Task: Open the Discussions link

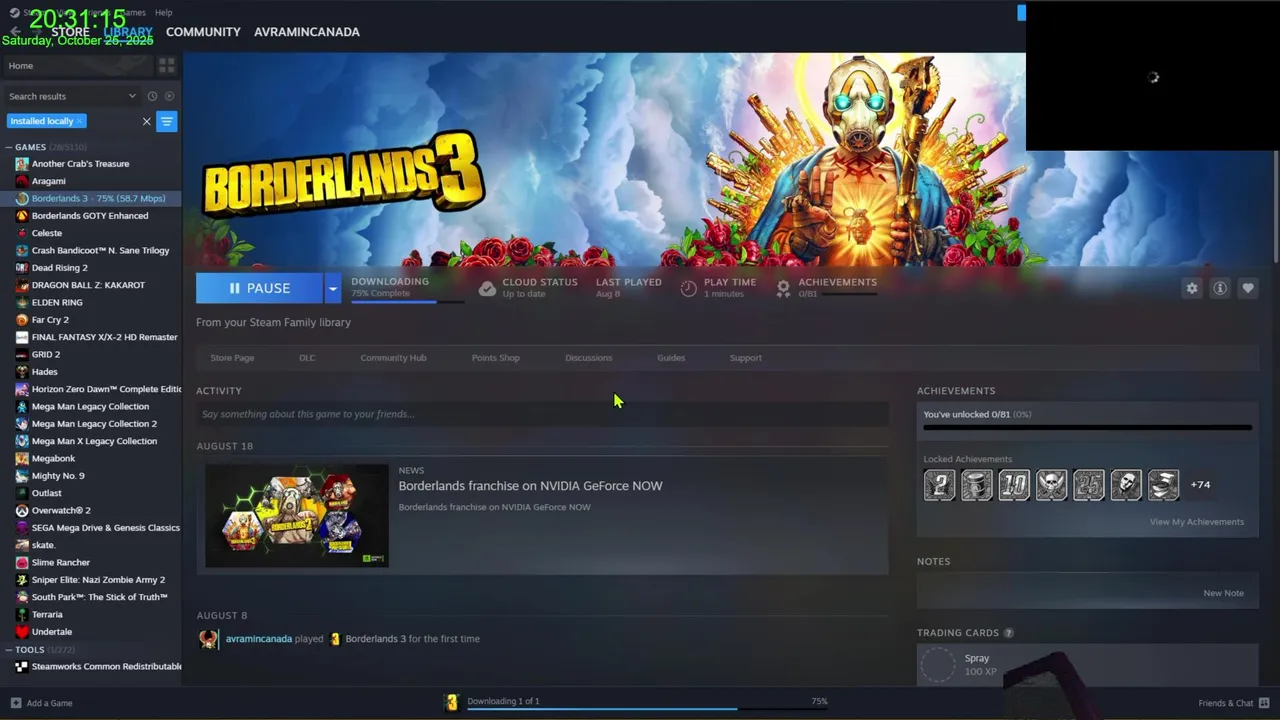Action: click(588, 358)
